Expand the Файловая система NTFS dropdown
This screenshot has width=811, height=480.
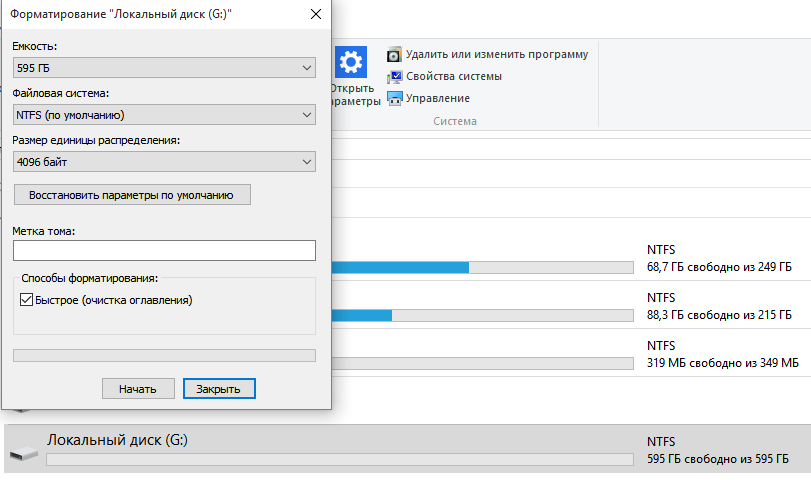coord(164,114)
